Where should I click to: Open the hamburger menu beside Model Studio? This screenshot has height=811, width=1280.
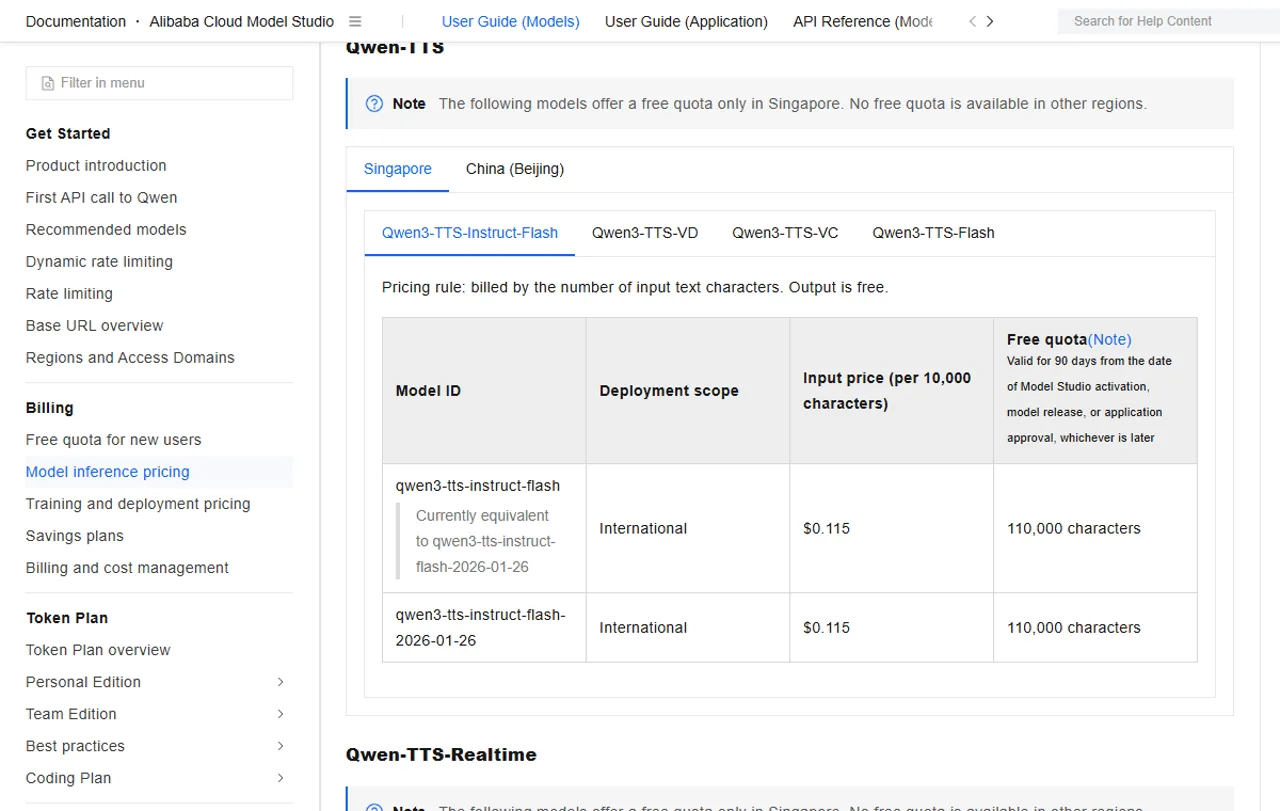tap(355, 21)
